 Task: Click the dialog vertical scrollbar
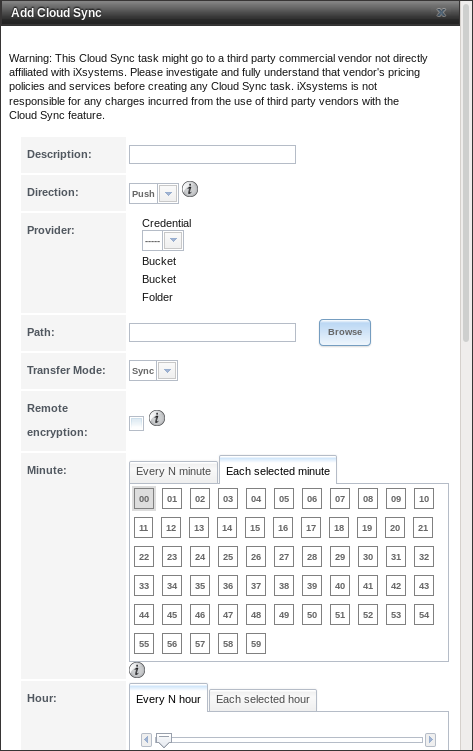(x=466, y=173)
